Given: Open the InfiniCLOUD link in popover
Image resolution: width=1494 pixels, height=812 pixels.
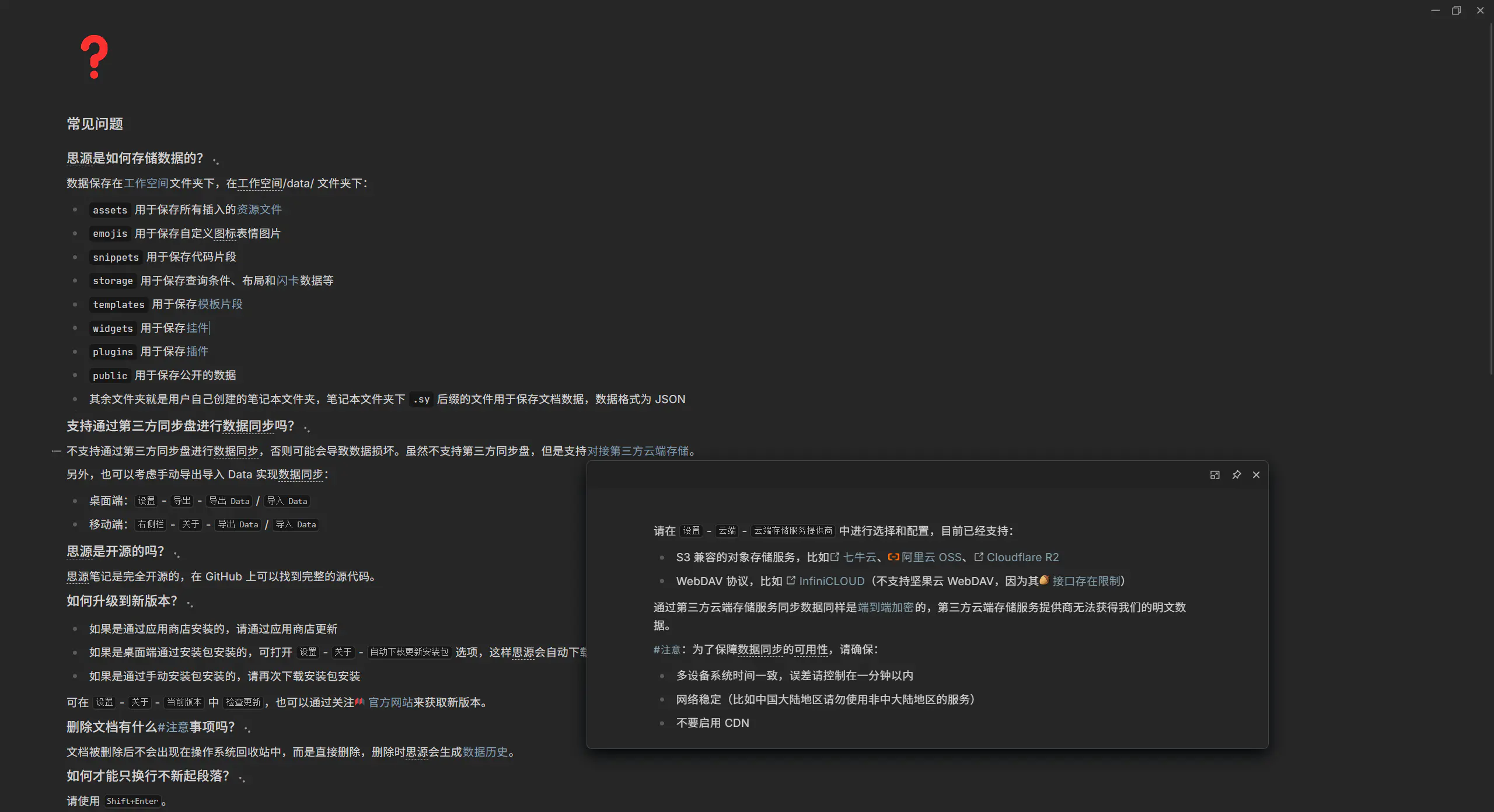Looking at the screenshot, I should coord(831,581).
